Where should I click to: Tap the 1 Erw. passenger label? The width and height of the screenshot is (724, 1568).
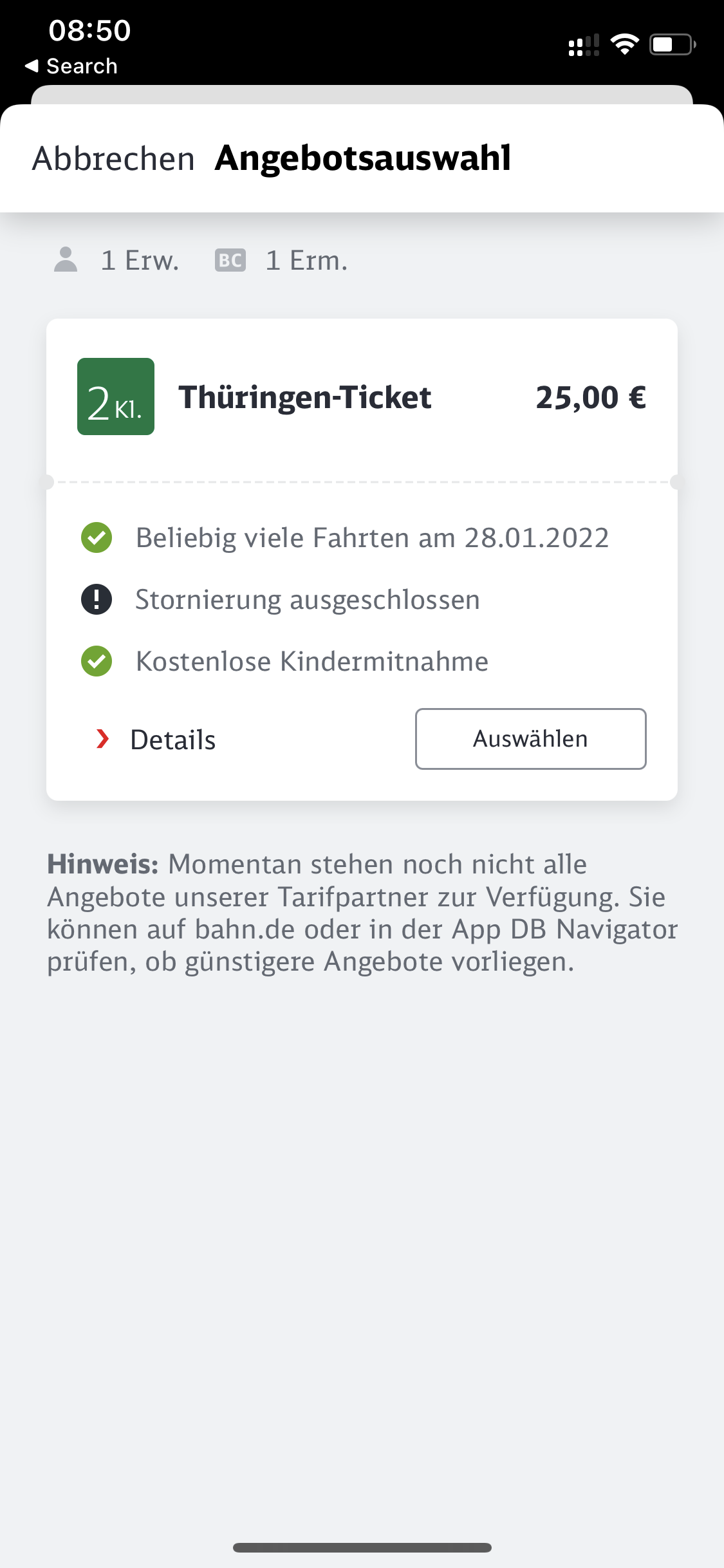coord(140,261)
